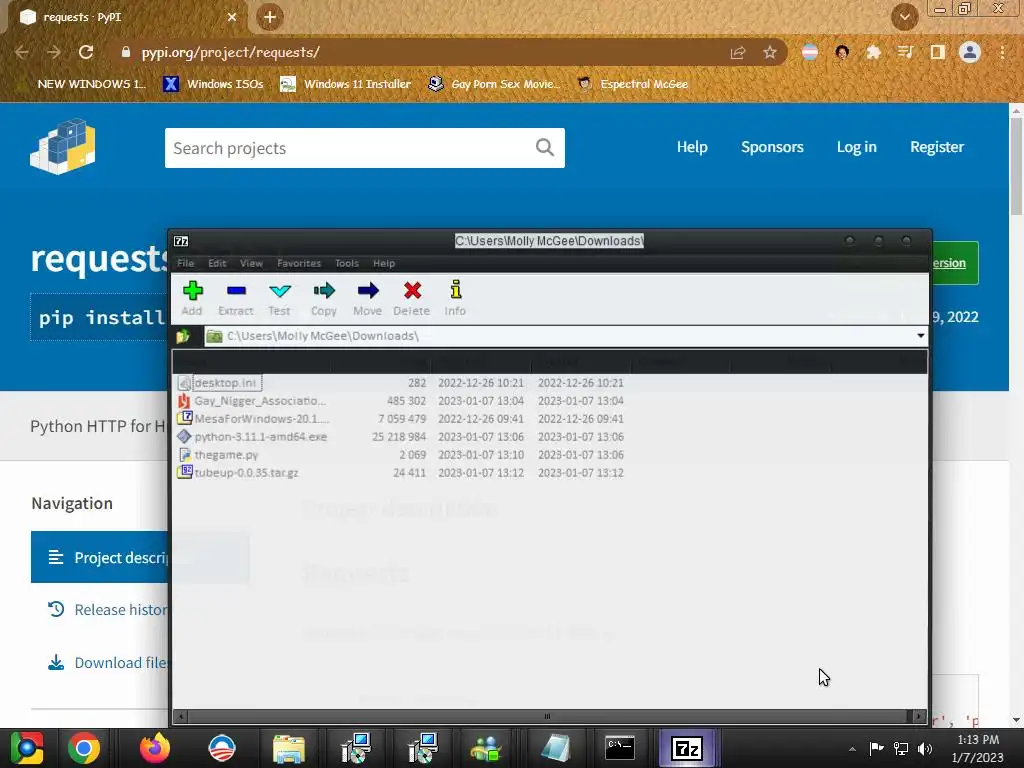
Task: Show hidden system tray icons
Action: [852, 749]
